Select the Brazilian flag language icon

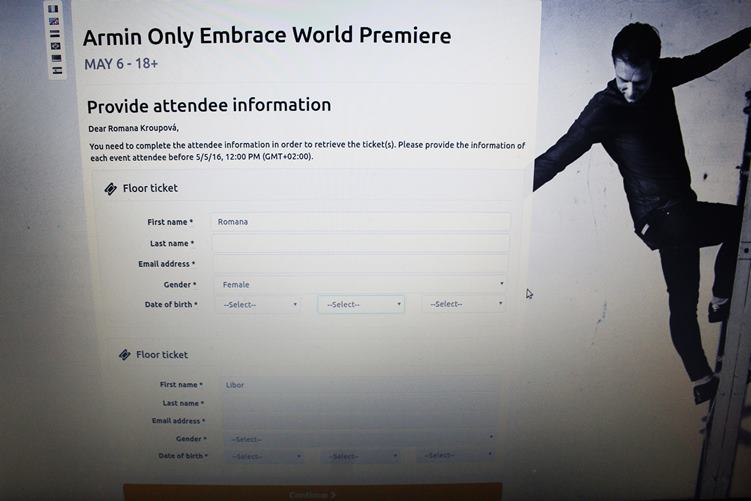56,46
